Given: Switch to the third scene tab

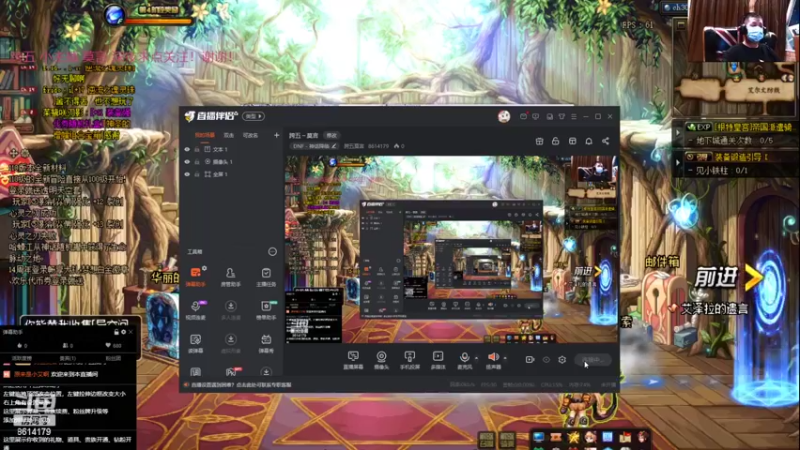Looking at the screenshot, I should tap(250, 135).
